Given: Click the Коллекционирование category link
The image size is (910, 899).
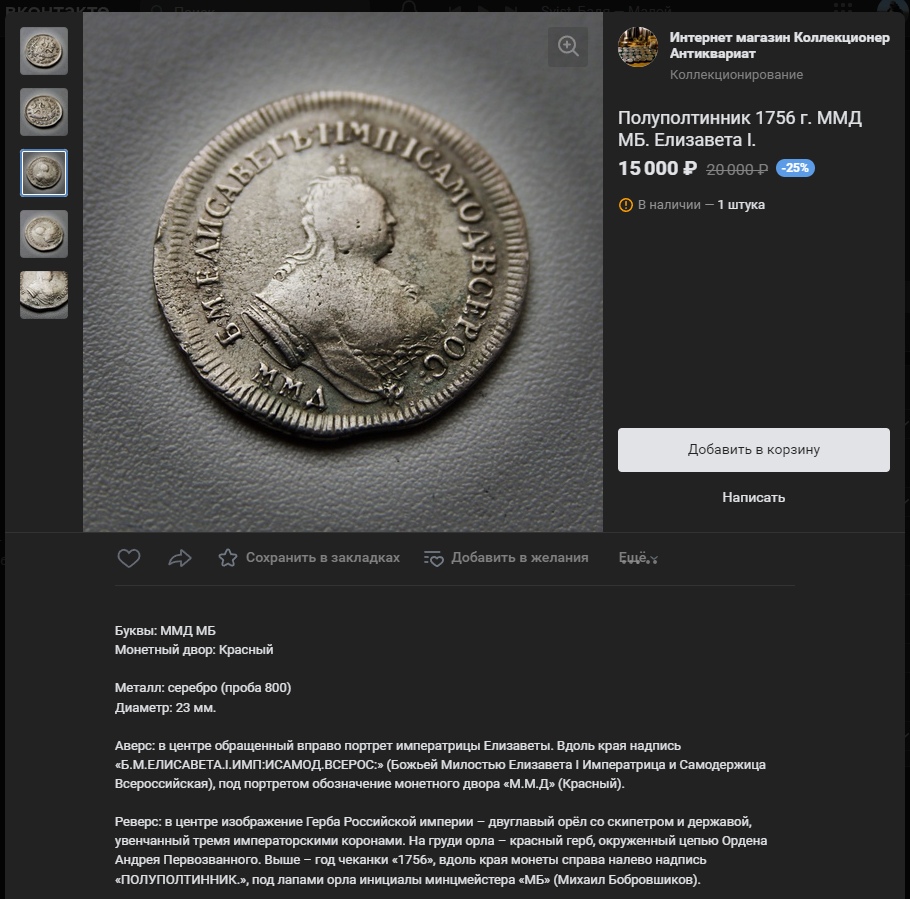Looking at the screenshot, I should click(736, 75).
